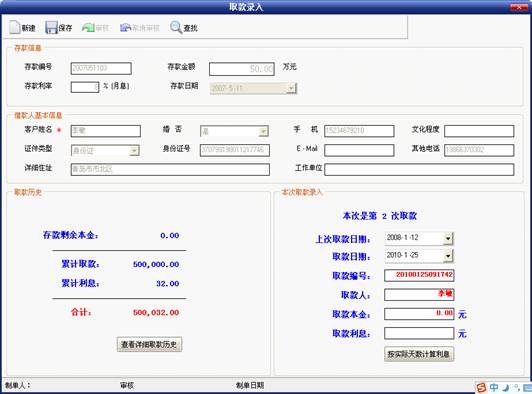Focus the 客户姓名 name field

pos(106,131)
